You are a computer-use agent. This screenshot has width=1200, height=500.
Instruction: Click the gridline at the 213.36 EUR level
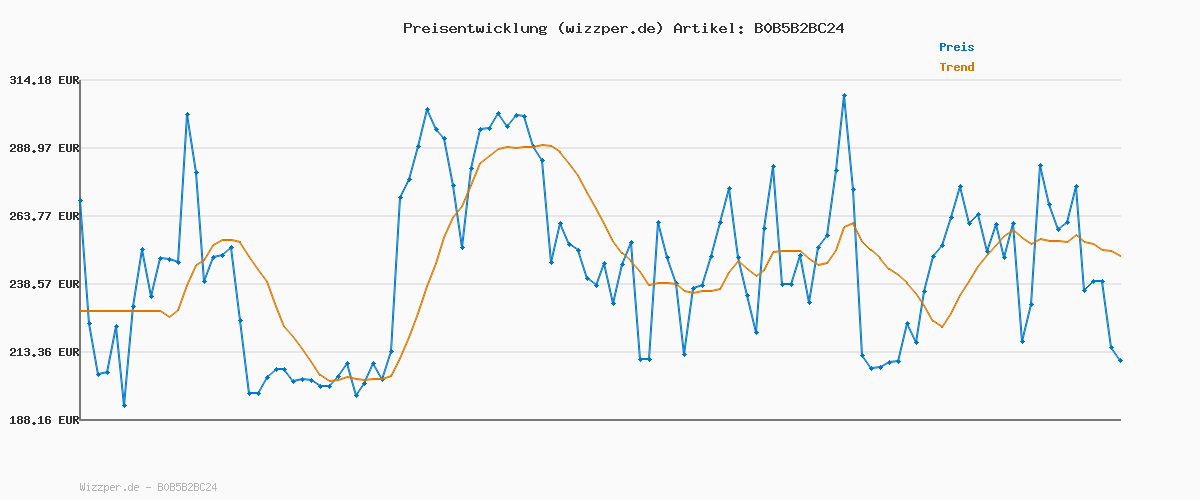click(x=500, y=352)
